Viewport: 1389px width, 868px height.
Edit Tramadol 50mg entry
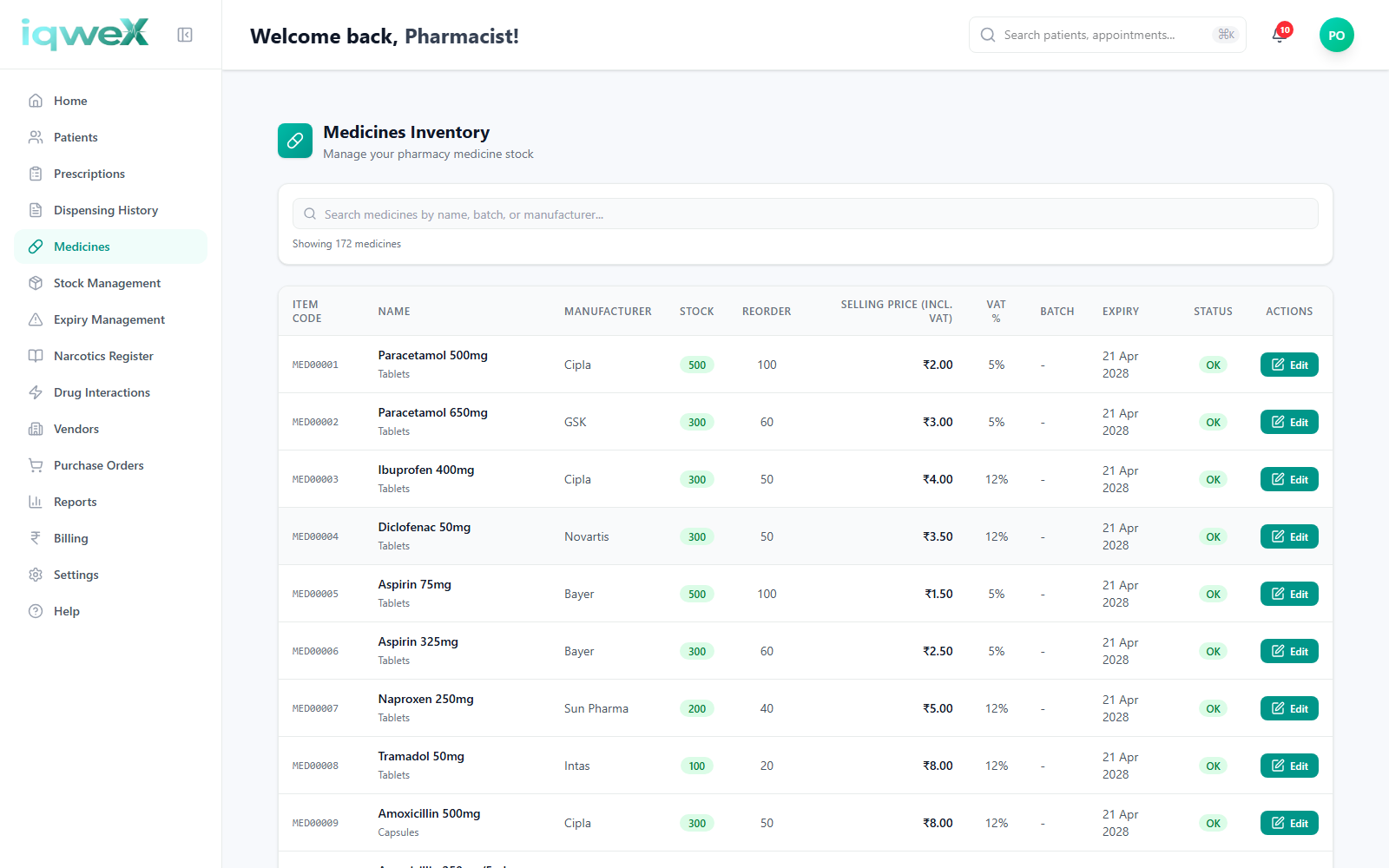[1289, 766]
